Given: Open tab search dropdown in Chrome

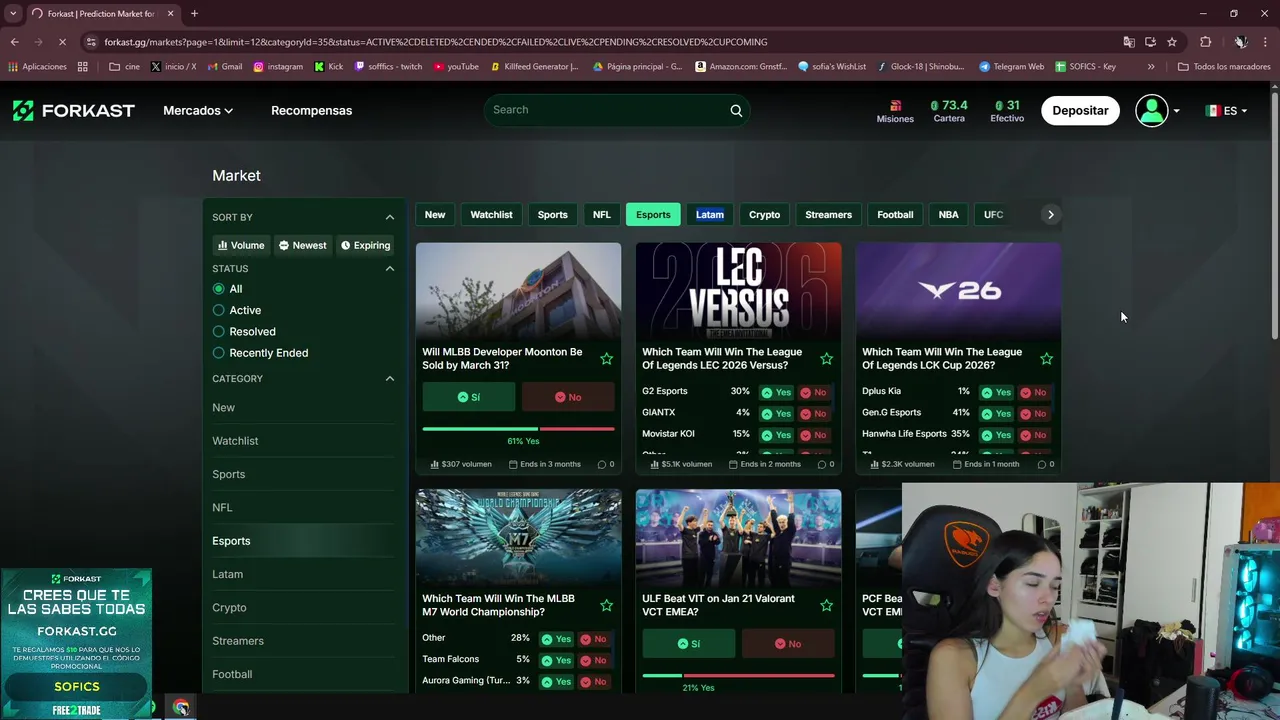Looking at the screenshot, I should point(13,13).
